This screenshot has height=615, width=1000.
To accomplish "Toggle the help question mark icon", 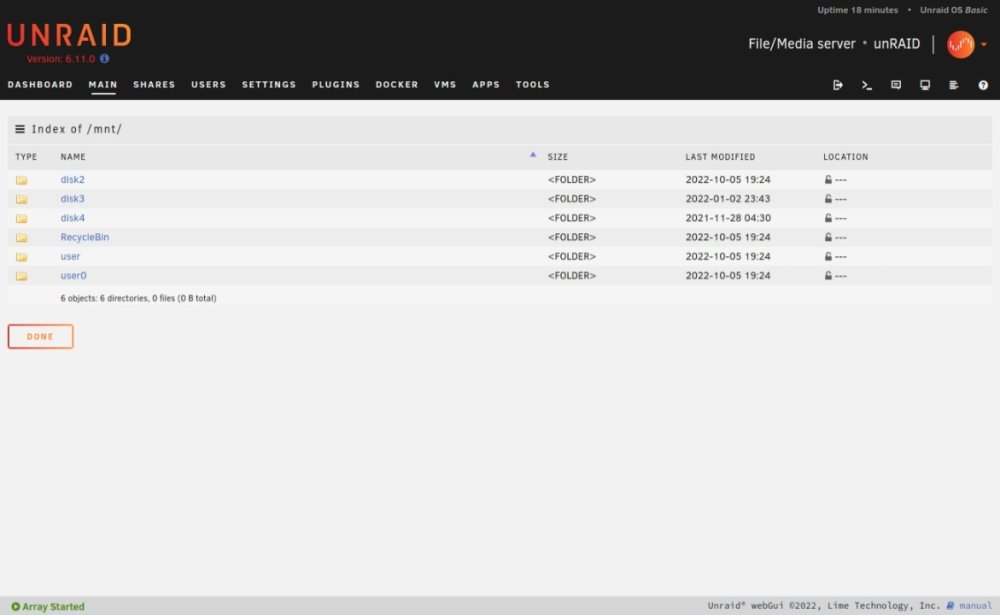I will click(x=983, y=85).
